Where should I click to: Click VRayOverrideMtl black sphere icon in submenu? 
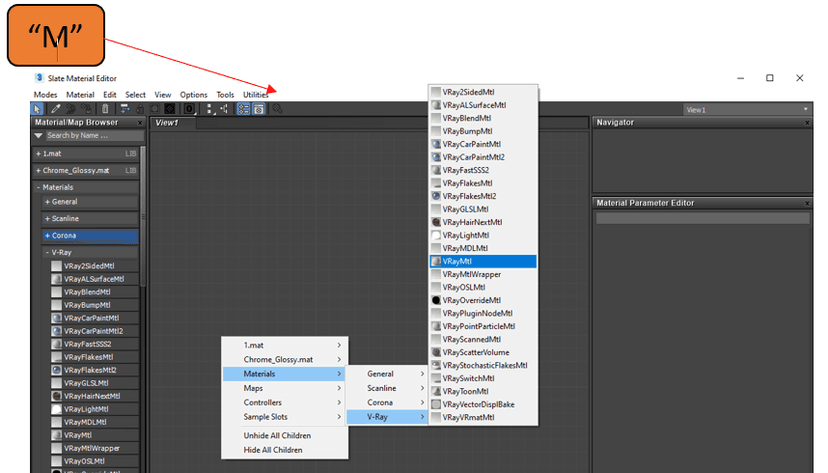click(x=436, y=300)
